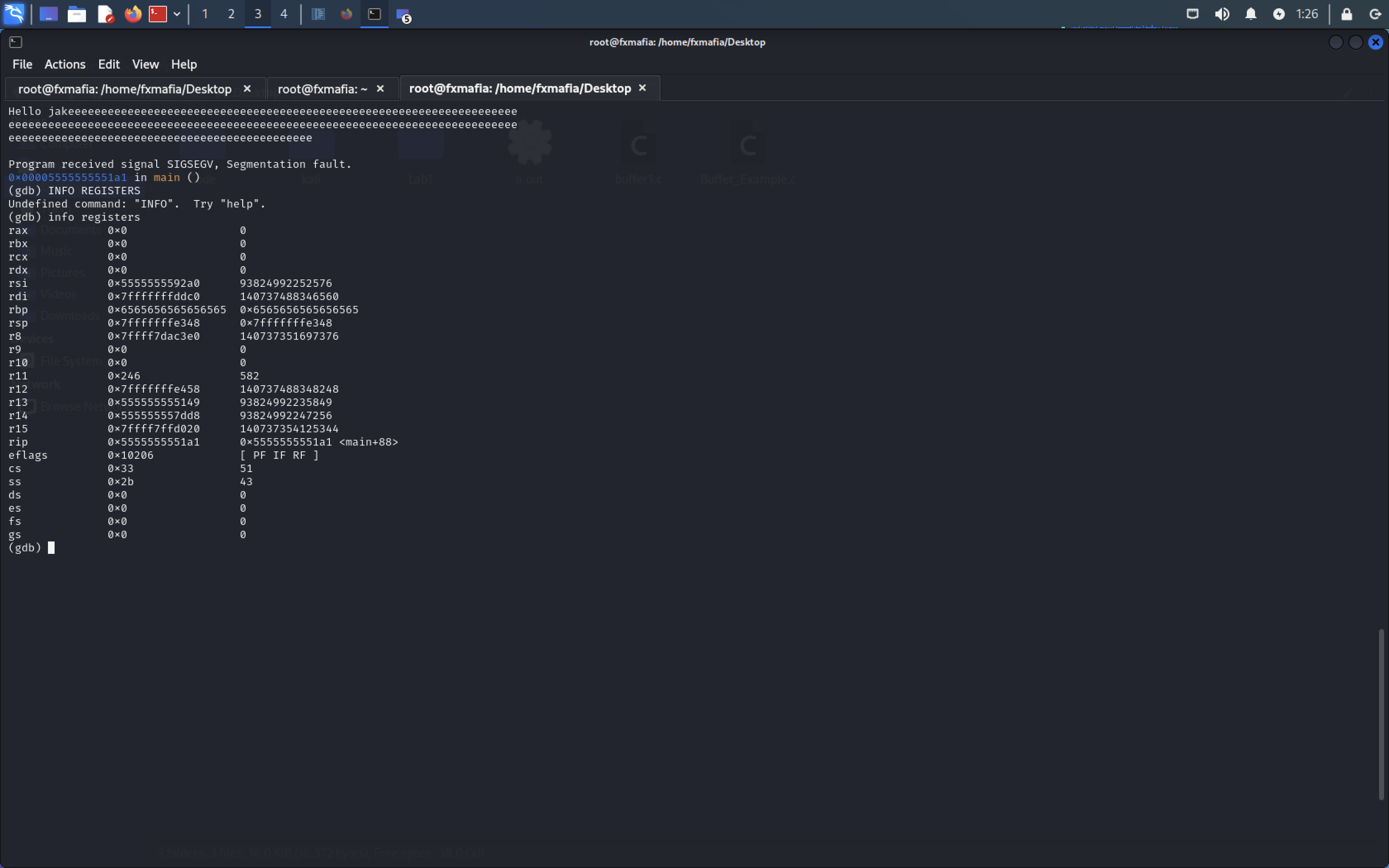Minimize the terminal window
Viewport: 1389px width, 868px height.
coord(1336,42)
